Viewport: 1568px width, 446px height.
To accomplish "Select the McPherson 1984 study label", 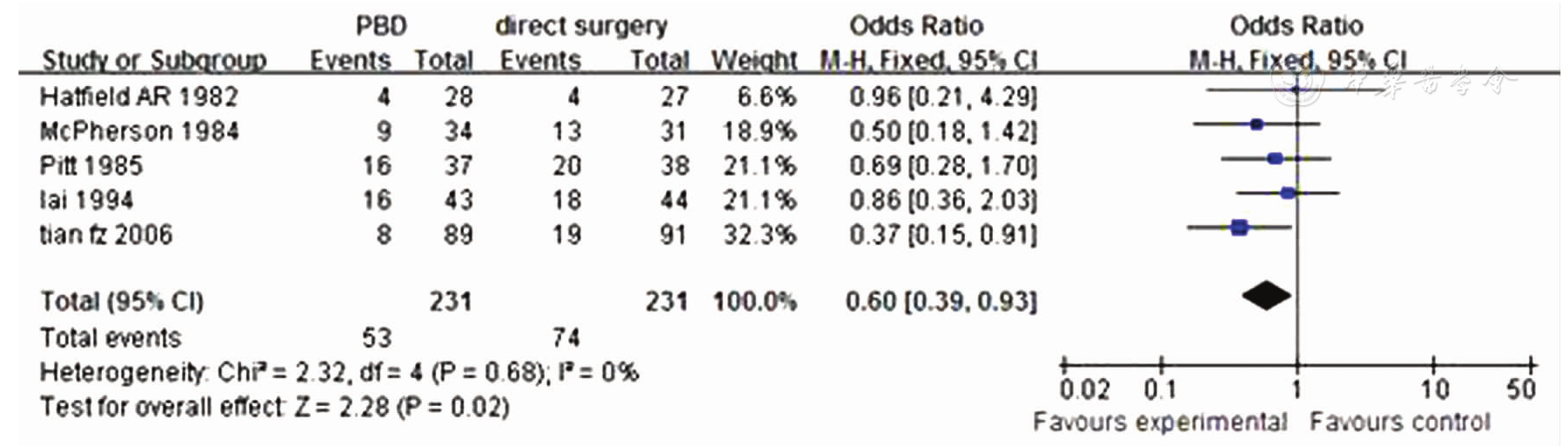I will coord(139,131).
